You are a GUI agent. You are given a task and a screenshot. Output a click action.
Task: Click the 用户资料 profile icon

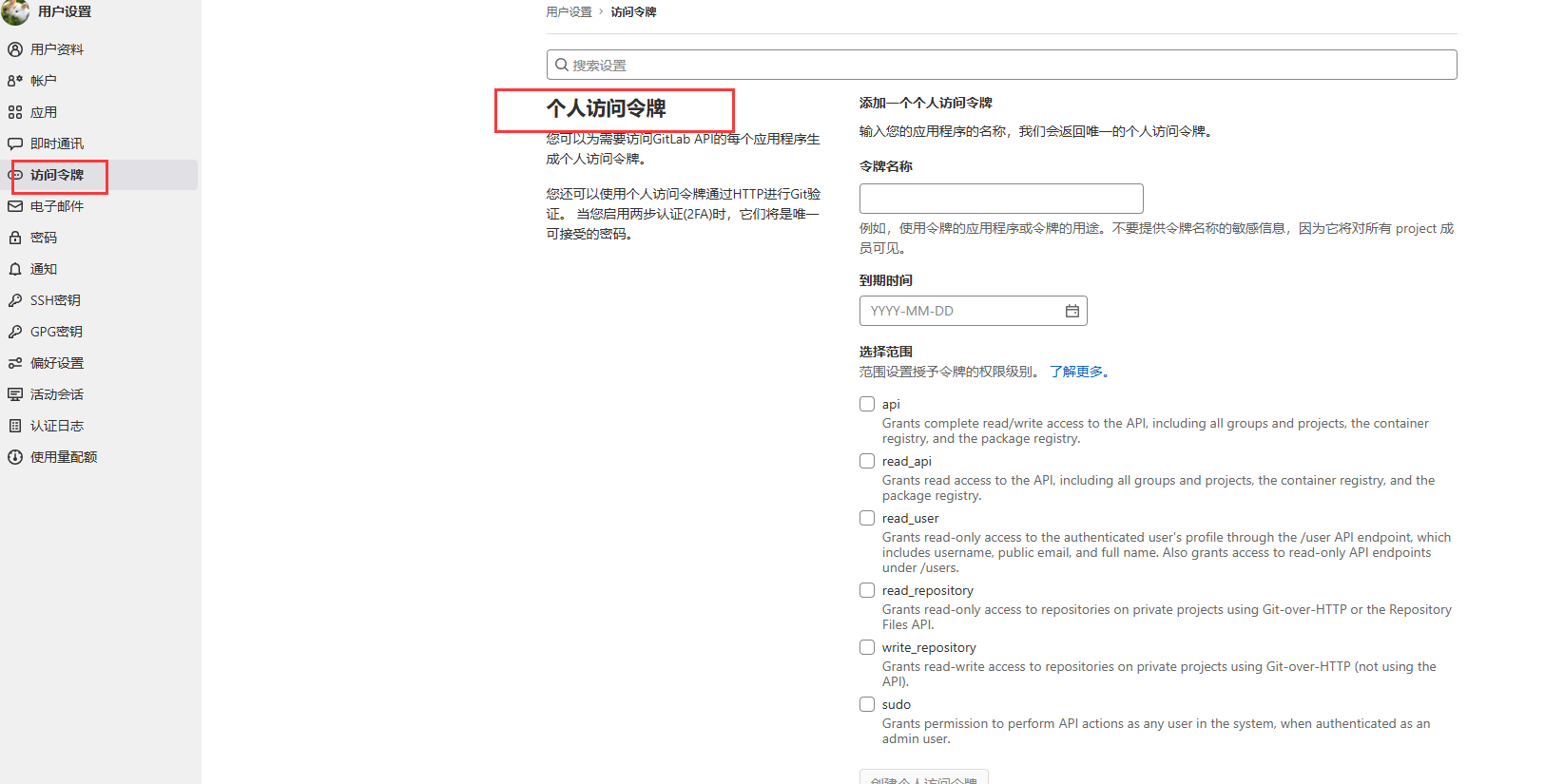[x=15, y=49]
